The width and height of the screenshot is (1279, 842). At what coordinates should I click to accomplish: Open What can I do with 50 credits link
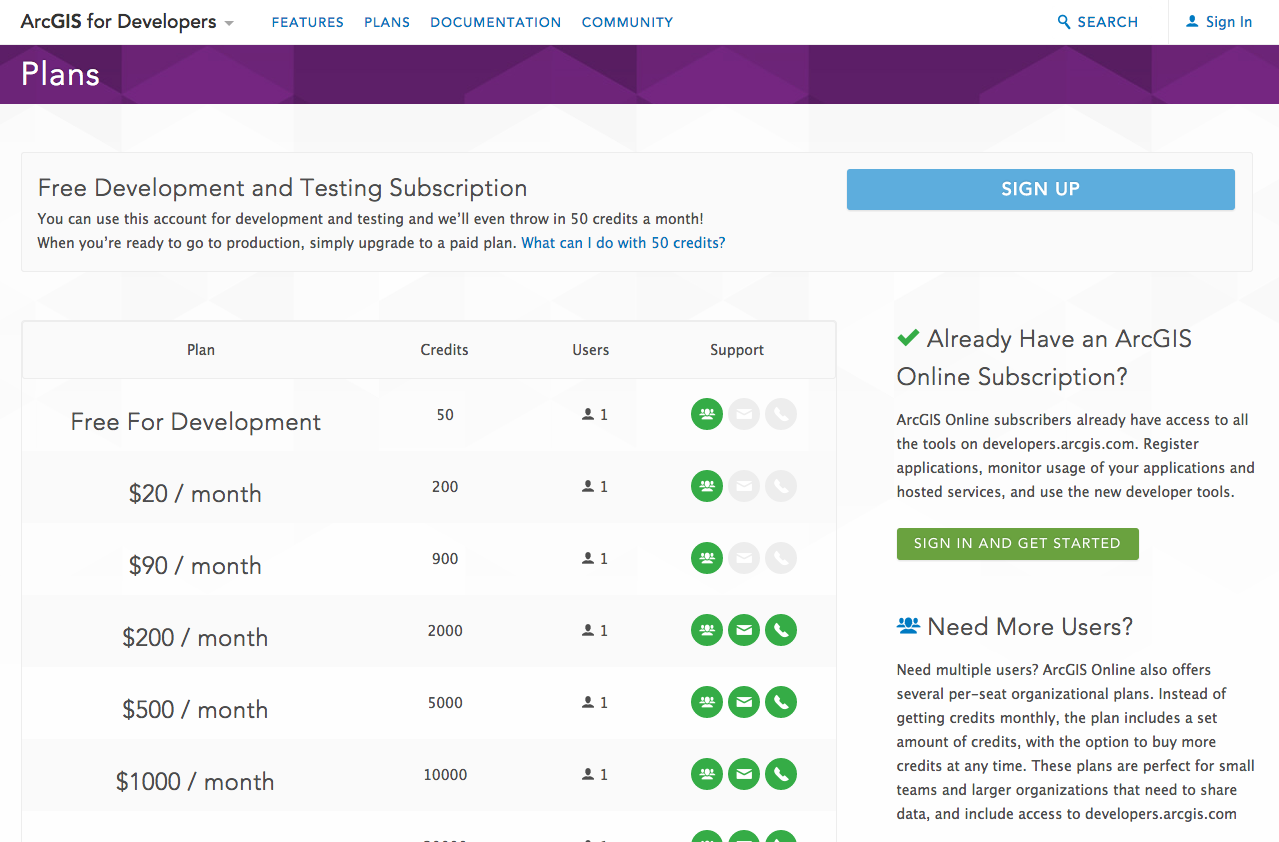click(x=623, y=242)
